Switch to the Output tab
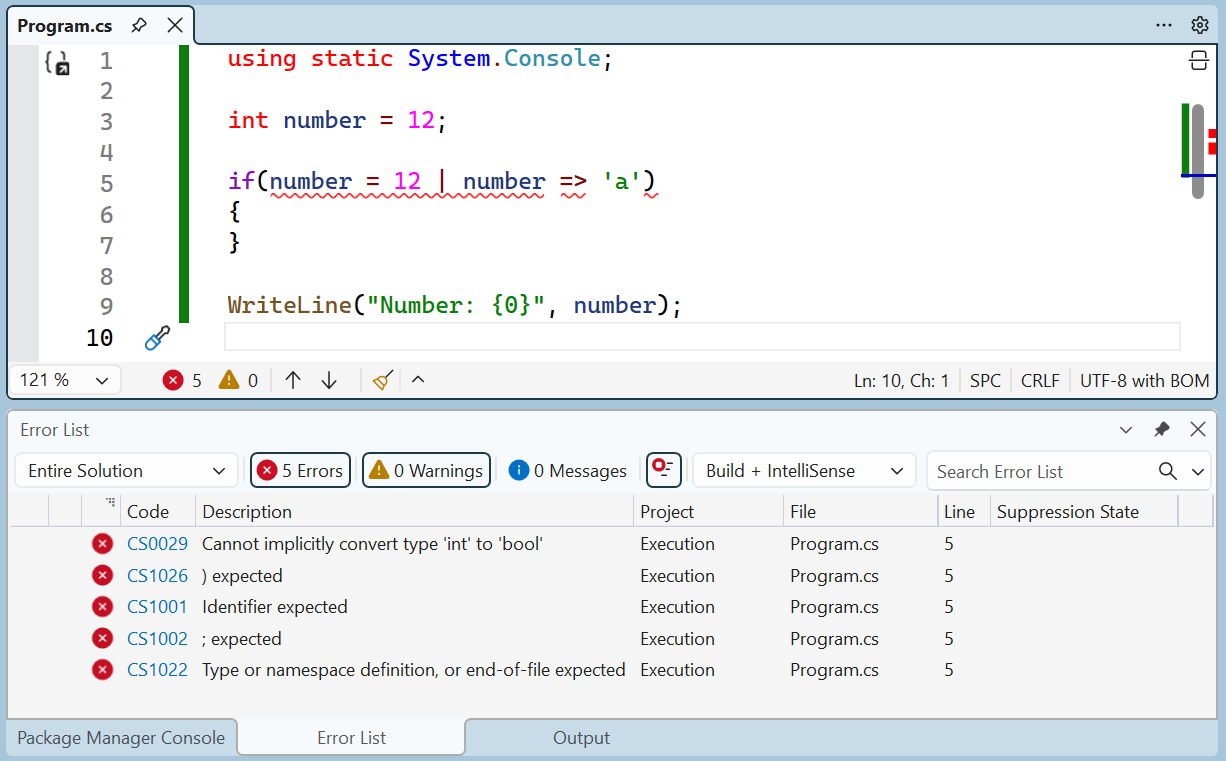1226x761 pixels. click(x=581, y=738)
